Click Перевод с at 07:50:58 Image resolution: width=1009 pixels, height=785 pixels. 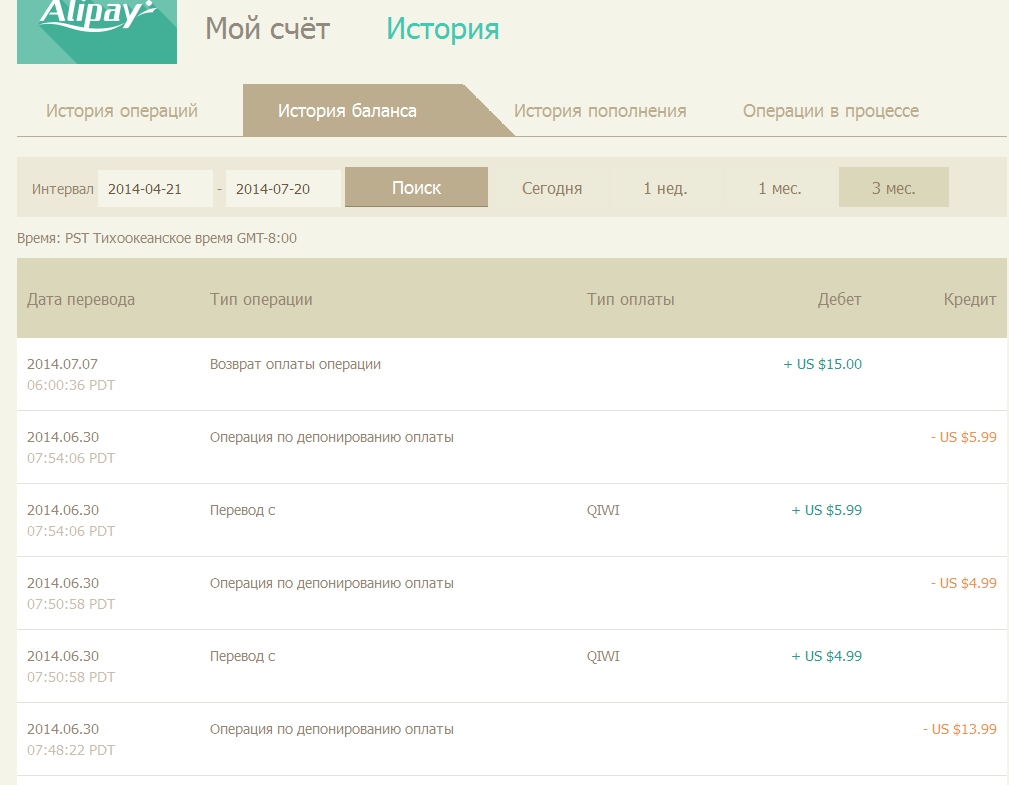(243, 656)
